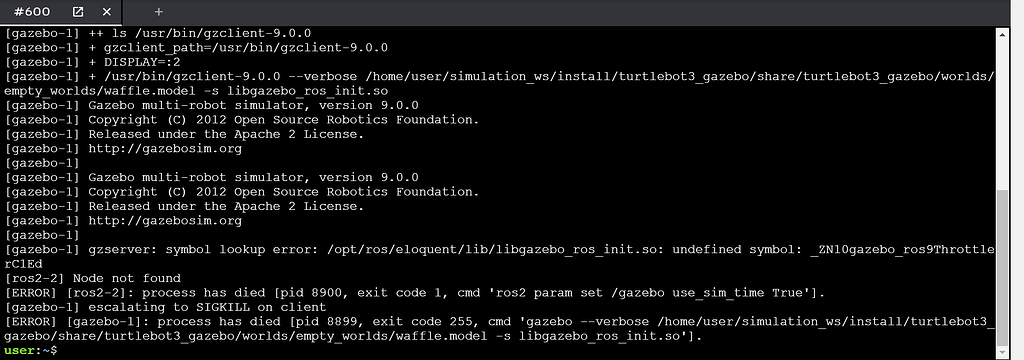Viewport: 1024px width, 360px height.
Task: Click the upper http://gazebosim.org URL
Action: (165, 148)
